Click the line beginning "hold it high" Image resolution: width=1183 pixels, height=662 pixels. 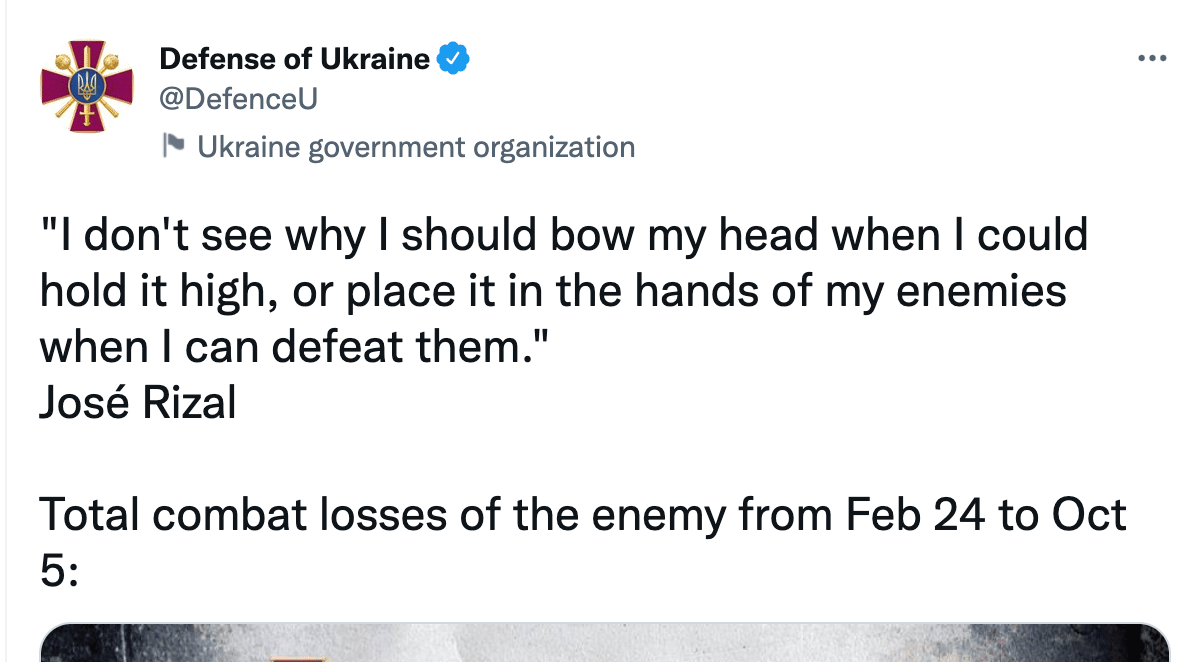(552, 291)
